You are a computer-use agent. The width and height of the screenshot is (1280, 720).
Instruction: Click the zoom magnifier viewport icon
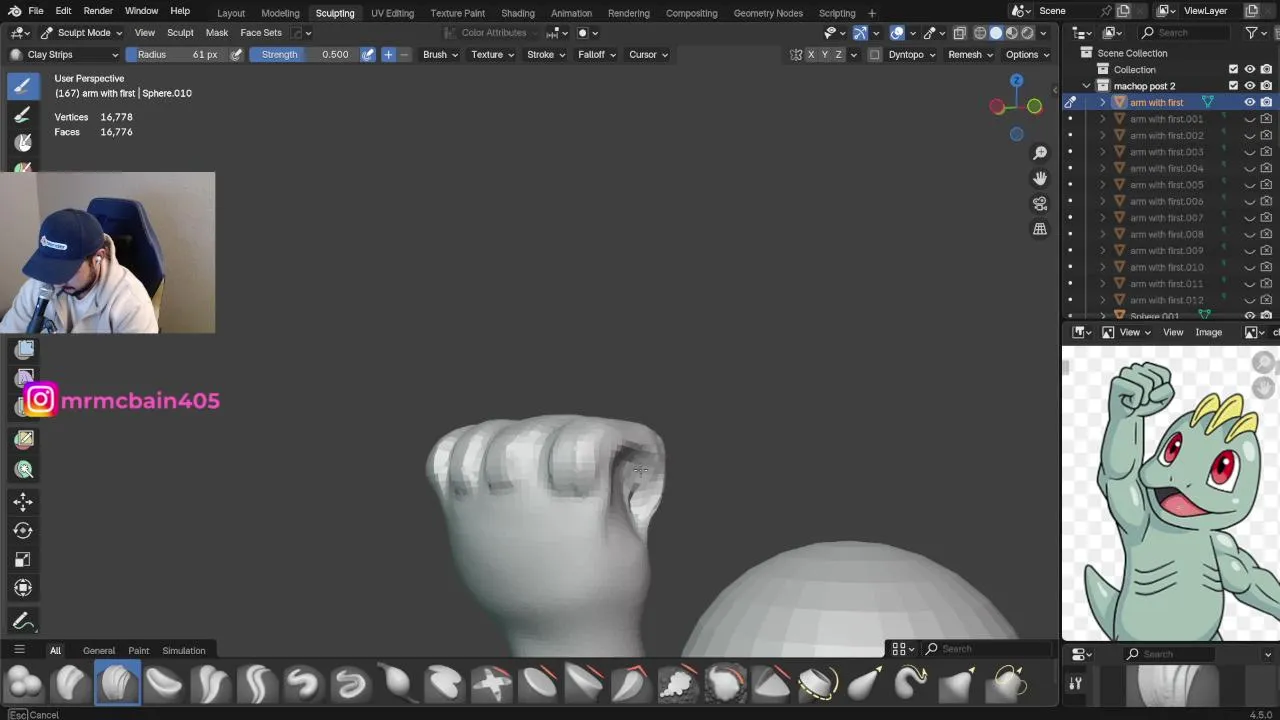pos(1040,152)
